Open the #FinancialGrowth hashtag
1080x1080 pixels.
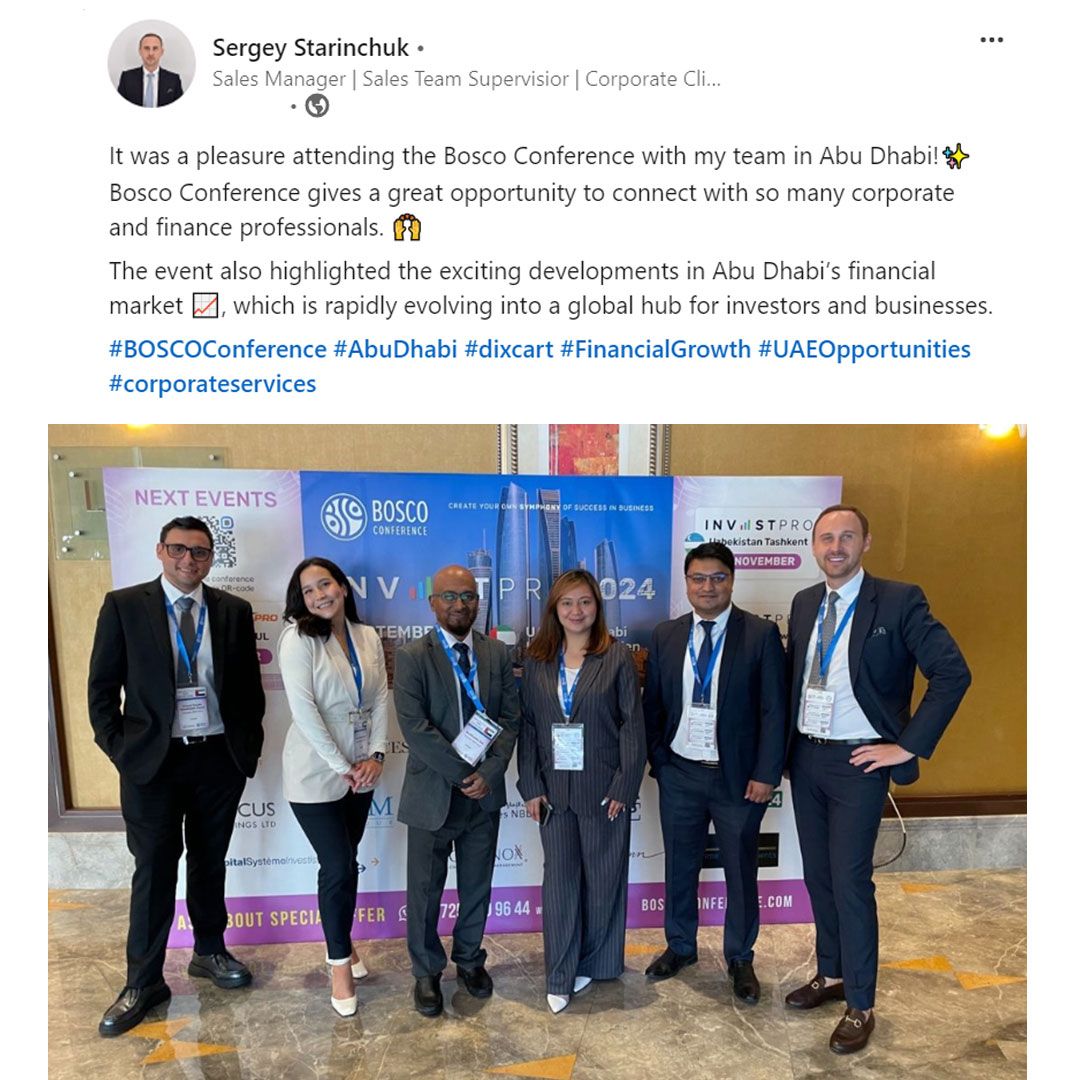[x=655, y=349]
